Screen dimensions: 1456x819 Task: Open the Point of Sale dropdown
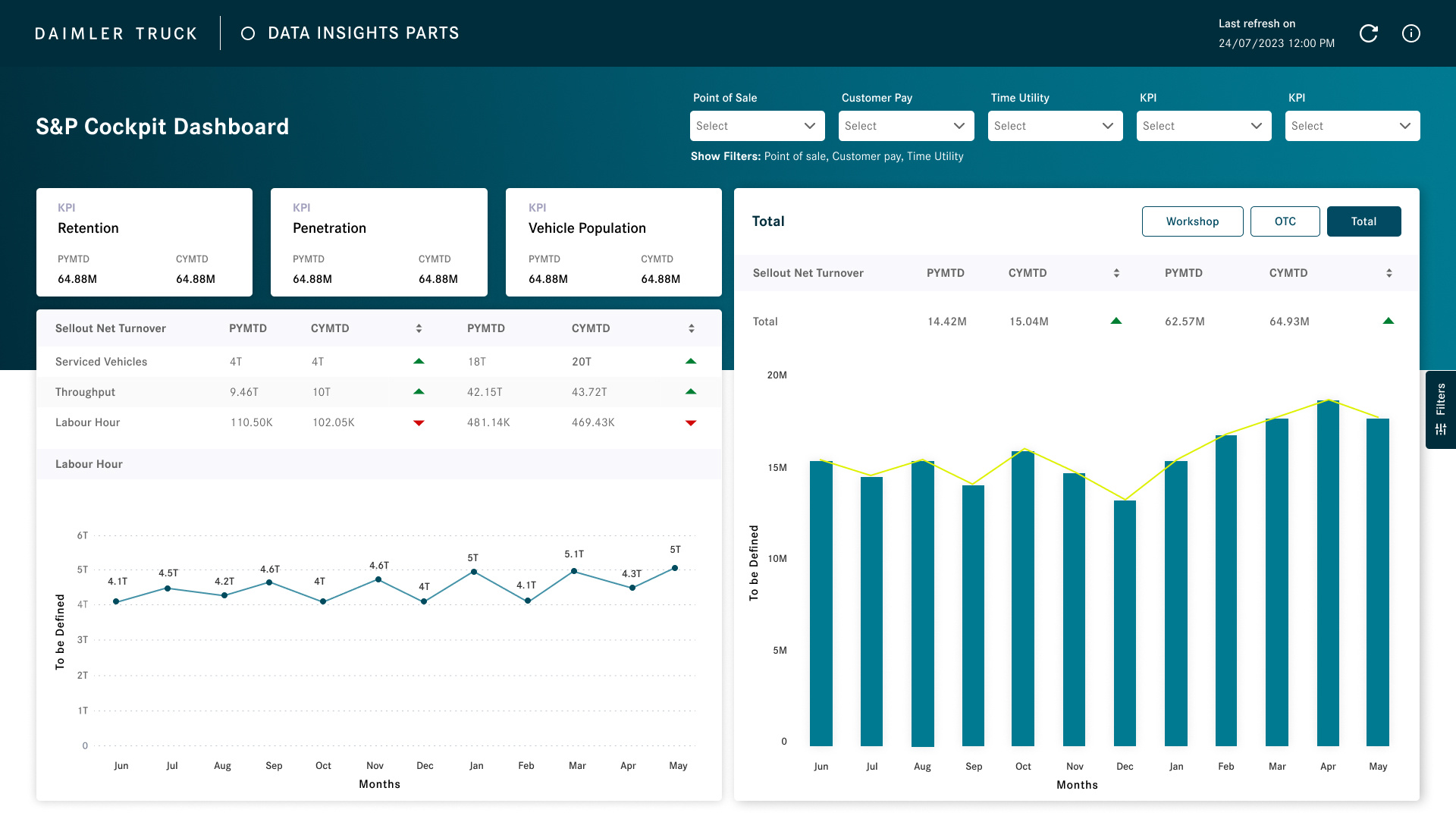click(x=757, y=126)
